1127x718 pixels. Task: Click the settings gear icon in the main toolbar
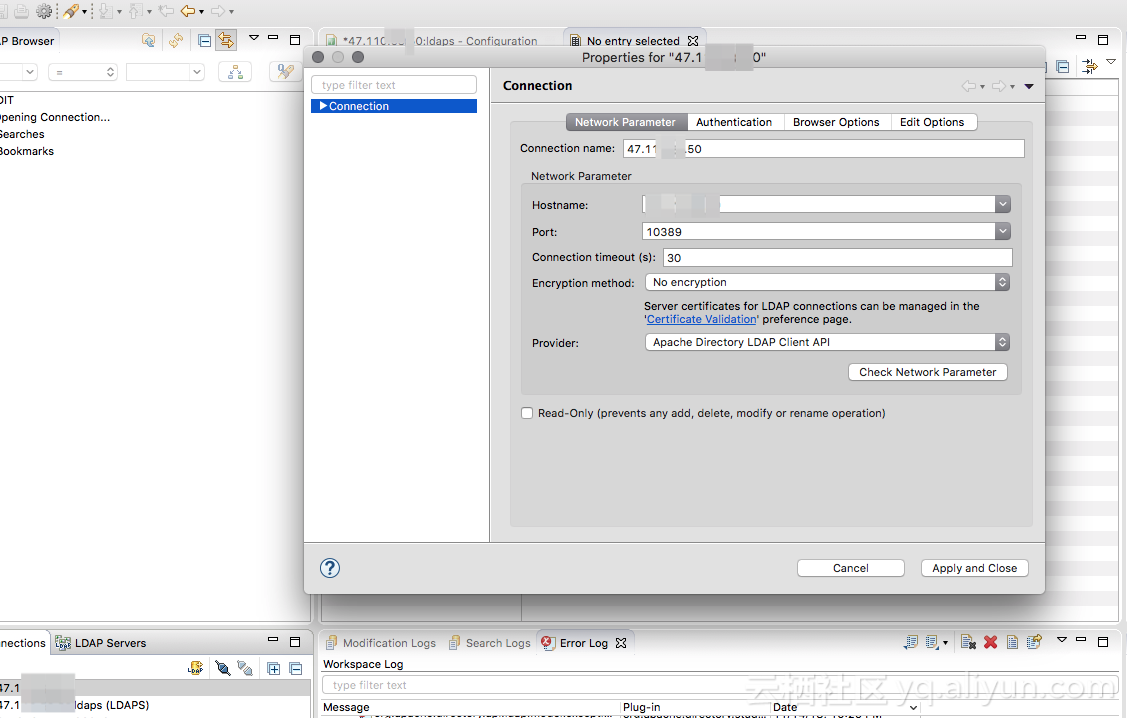[x=44, y=11]
